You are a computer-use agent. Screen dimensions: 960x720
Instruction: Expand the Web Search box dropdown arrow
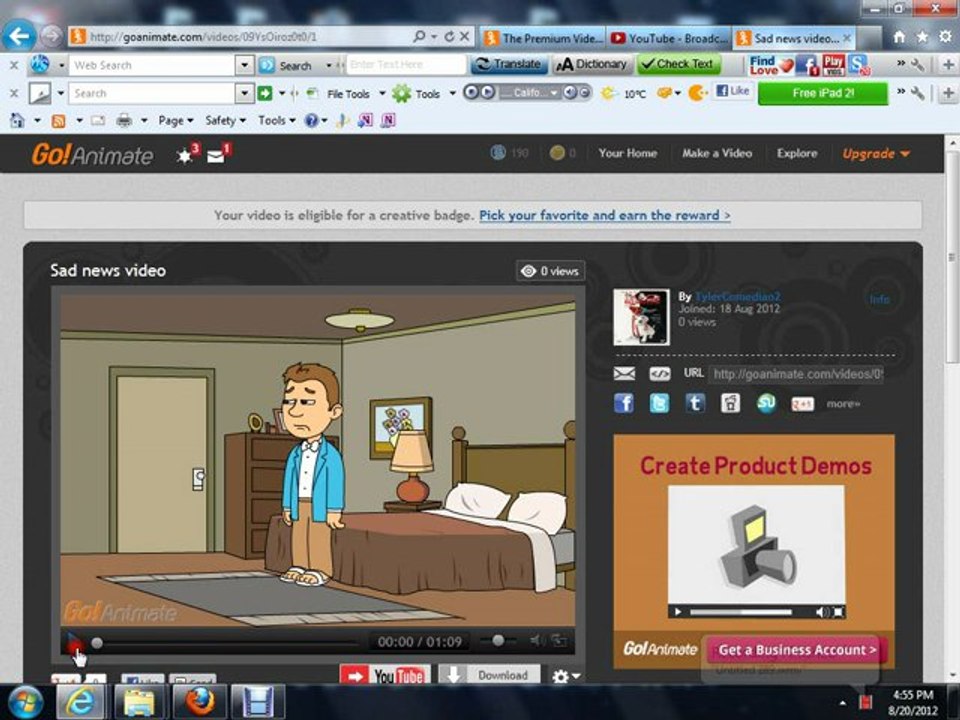(x=244, y=65)
